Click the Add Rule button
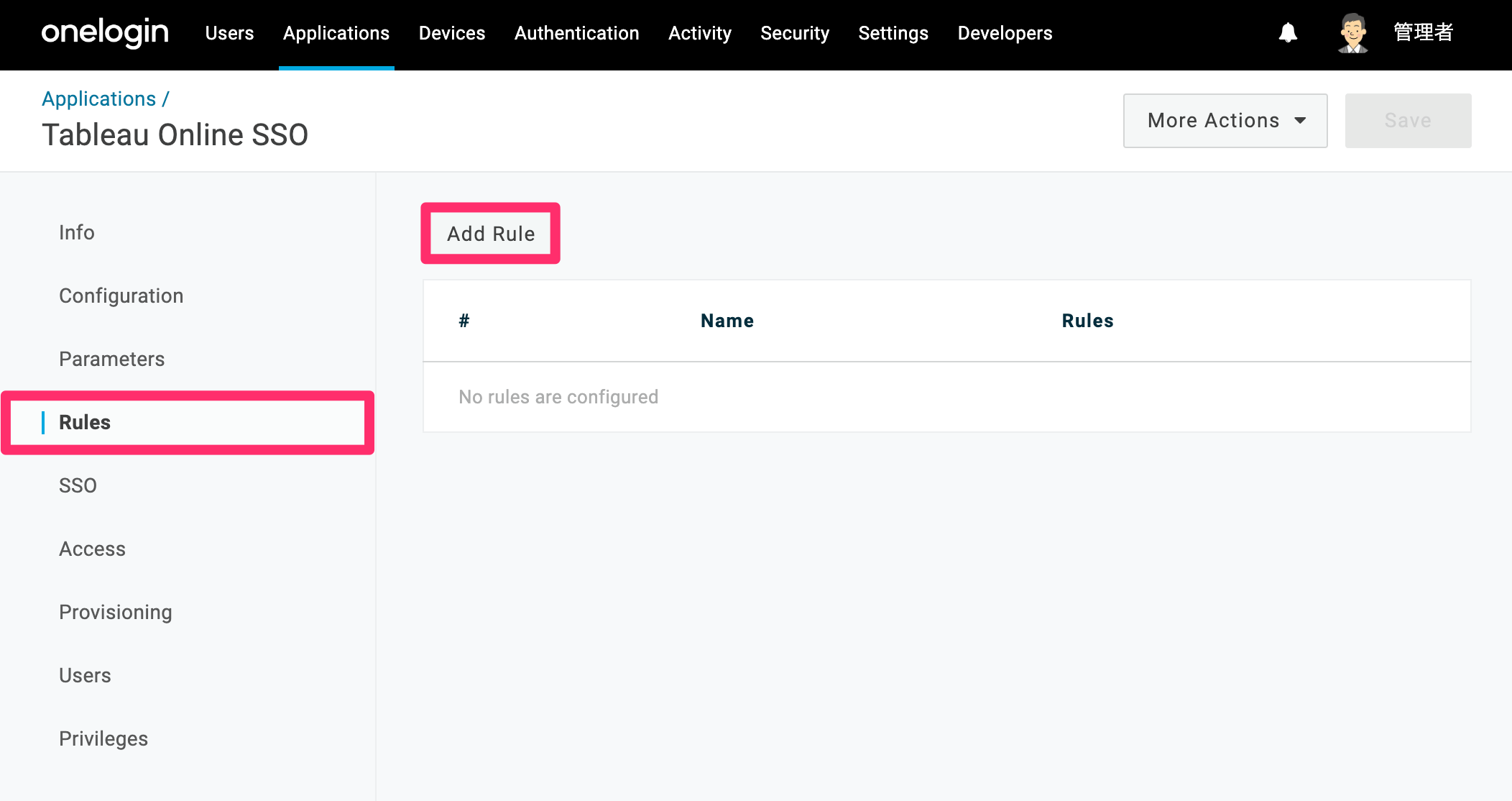The height and width of the screenshot is (801, 1512). pos(491,234)
